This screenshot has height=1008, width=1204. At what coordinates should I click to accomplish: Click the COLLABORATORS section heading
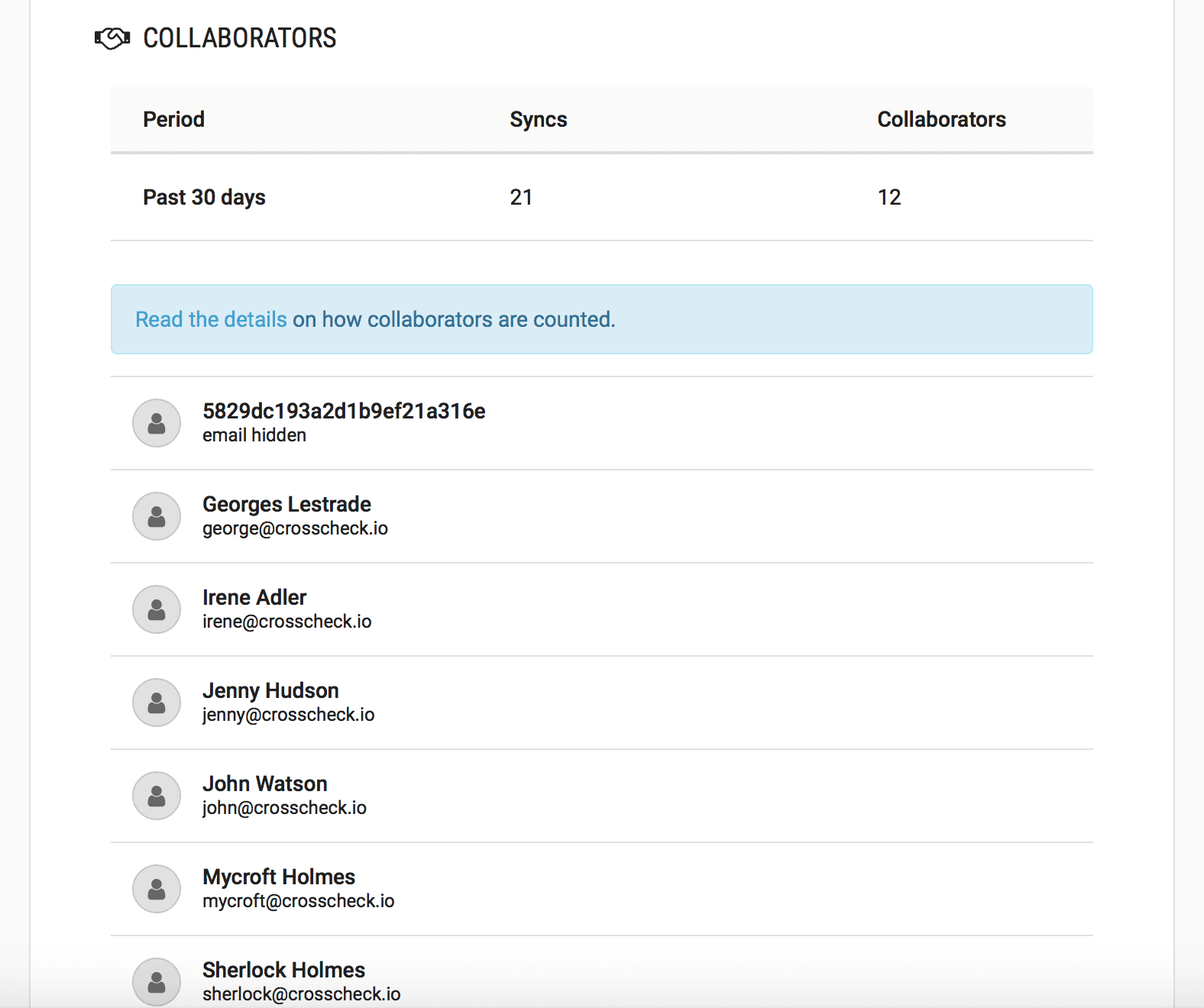point(240,38)
